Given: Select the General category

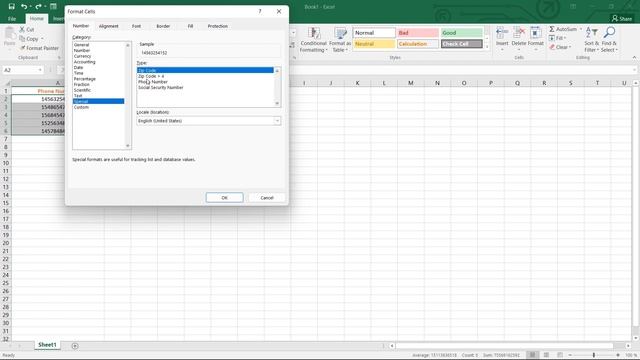Looking at the screenshot, I should point(82,45).
